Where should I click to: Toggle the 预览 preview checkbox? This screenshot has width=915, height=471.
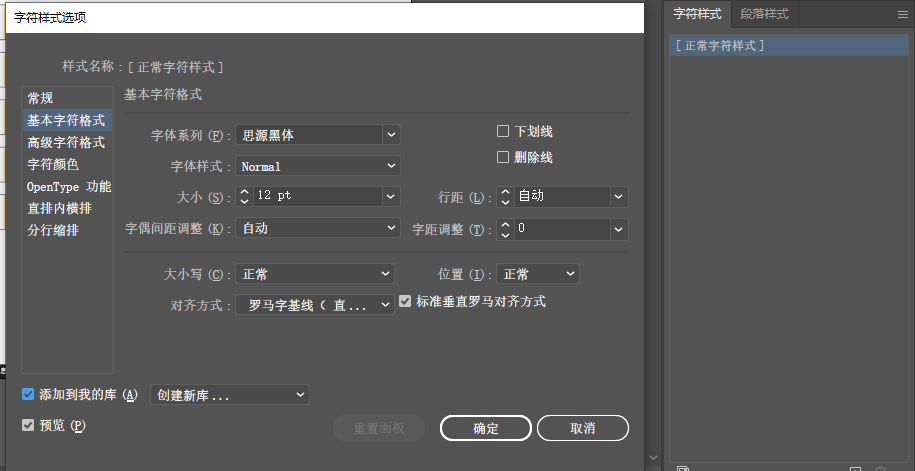[x=28, y=425]
